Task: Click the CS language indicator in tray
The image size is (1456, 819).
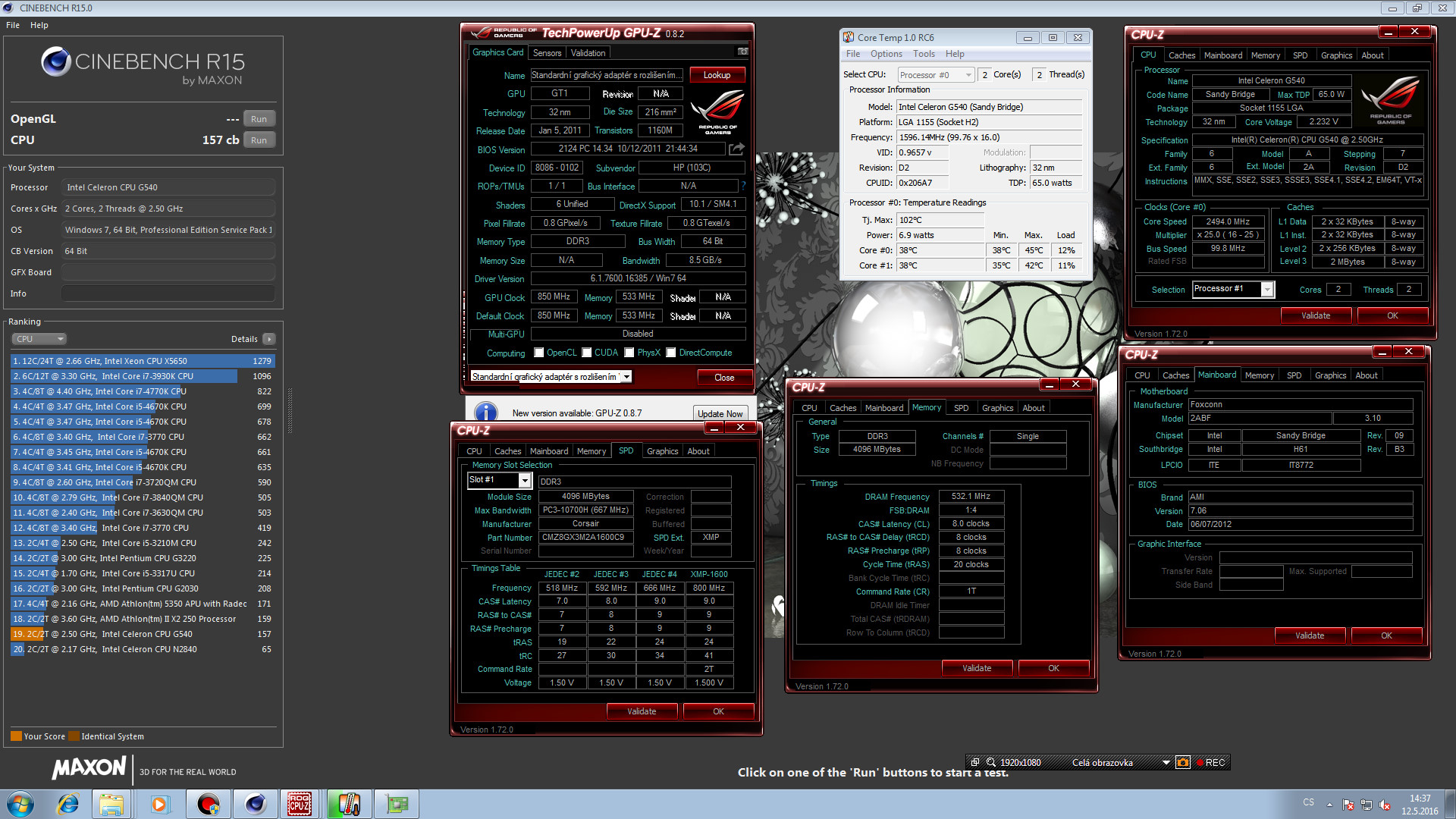Action: [1309, 802]
